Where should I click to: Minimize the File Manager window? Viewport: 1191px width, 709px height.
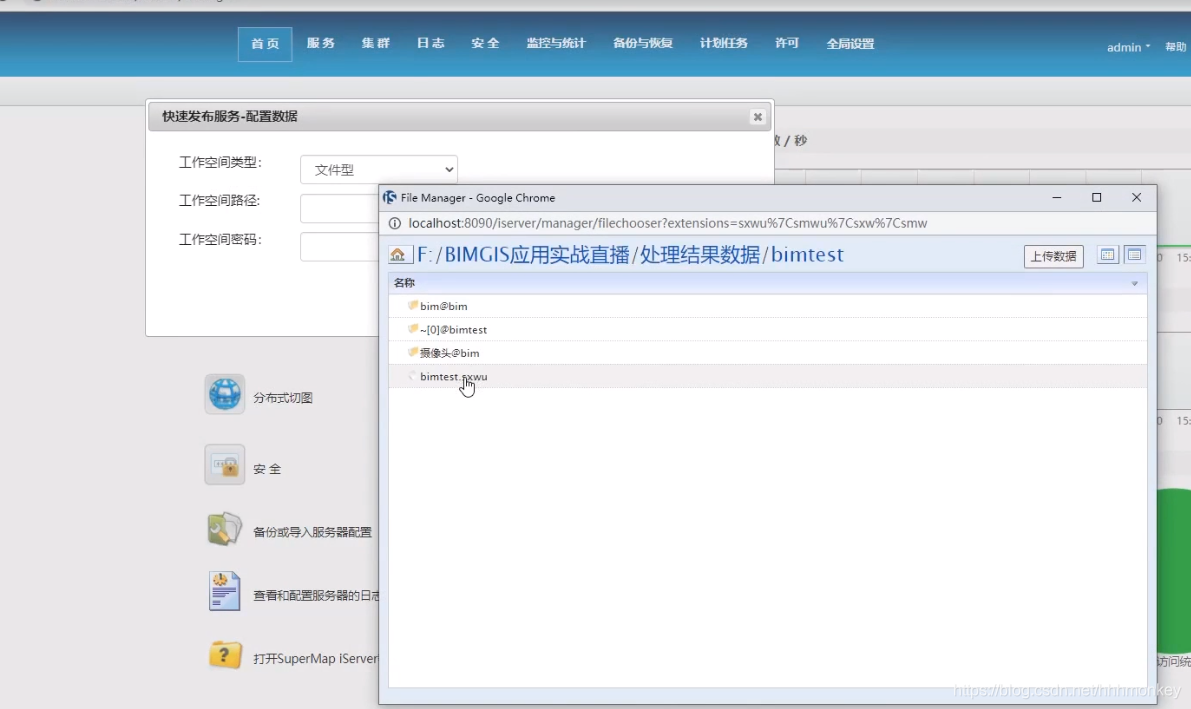click(1057, 198)
